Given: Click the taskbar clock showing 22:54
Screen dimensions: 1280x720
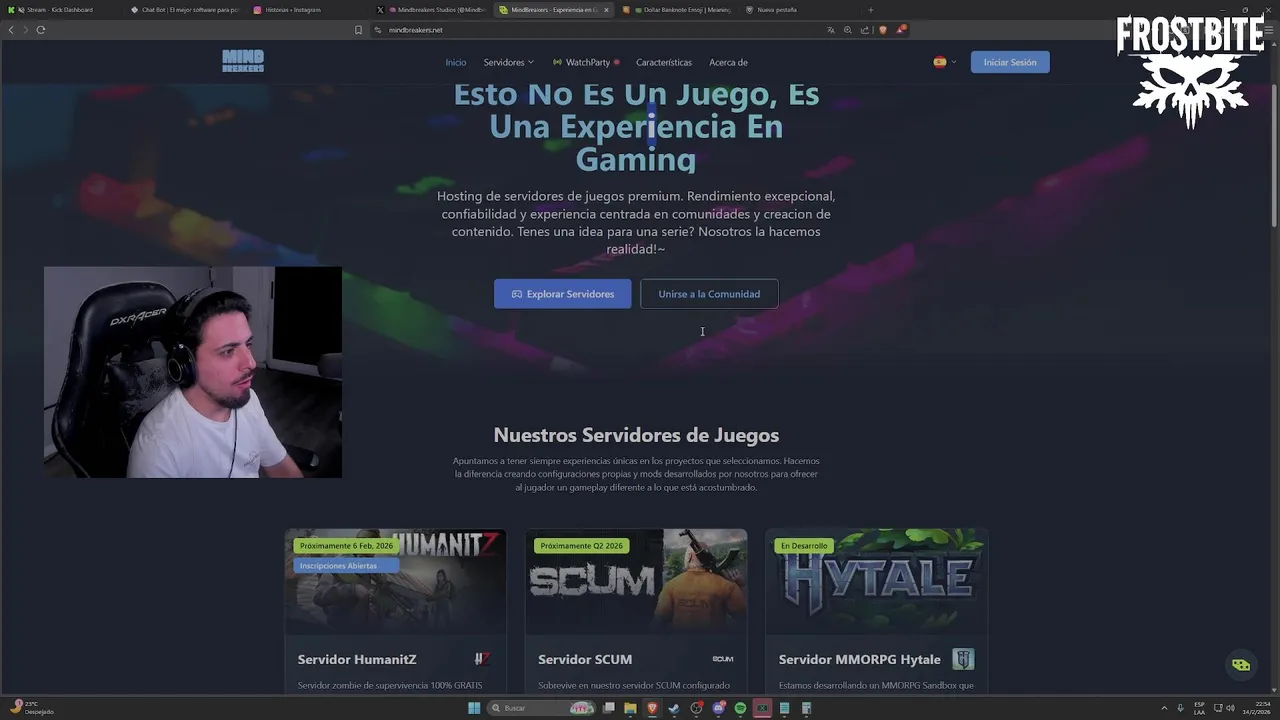Looking at the screenshot, I should pyautogui.click(x=1256, y=708).
